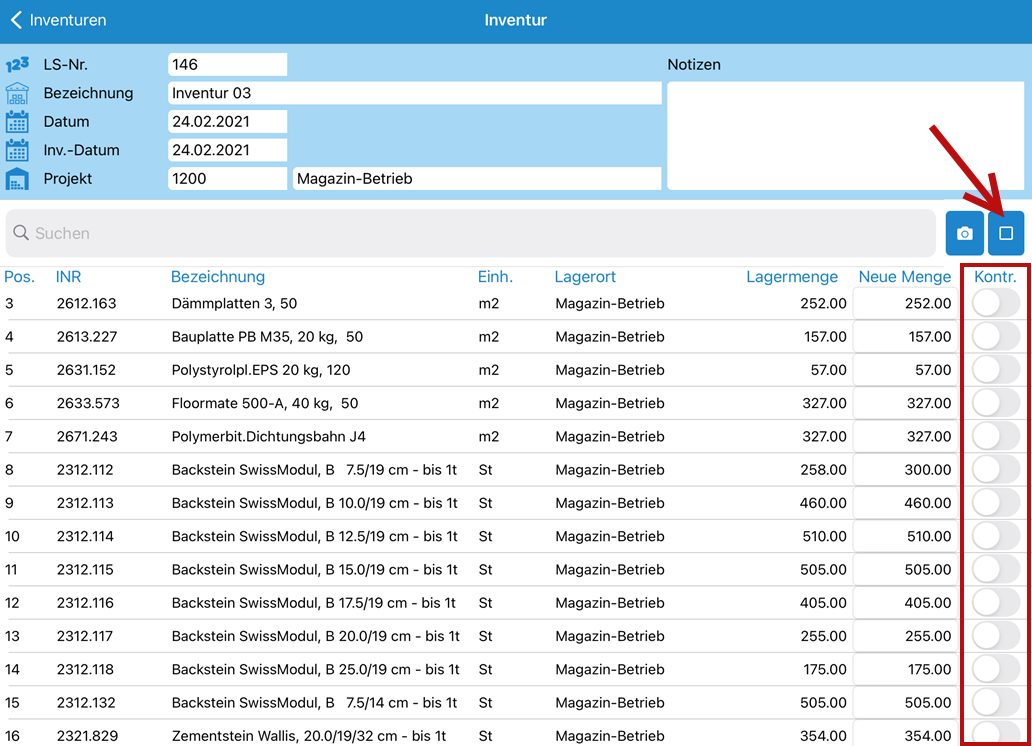Viewport: 1032px width, 746px height.
Task: Click the magnifier icon in search bar
Action: point(21,233)
